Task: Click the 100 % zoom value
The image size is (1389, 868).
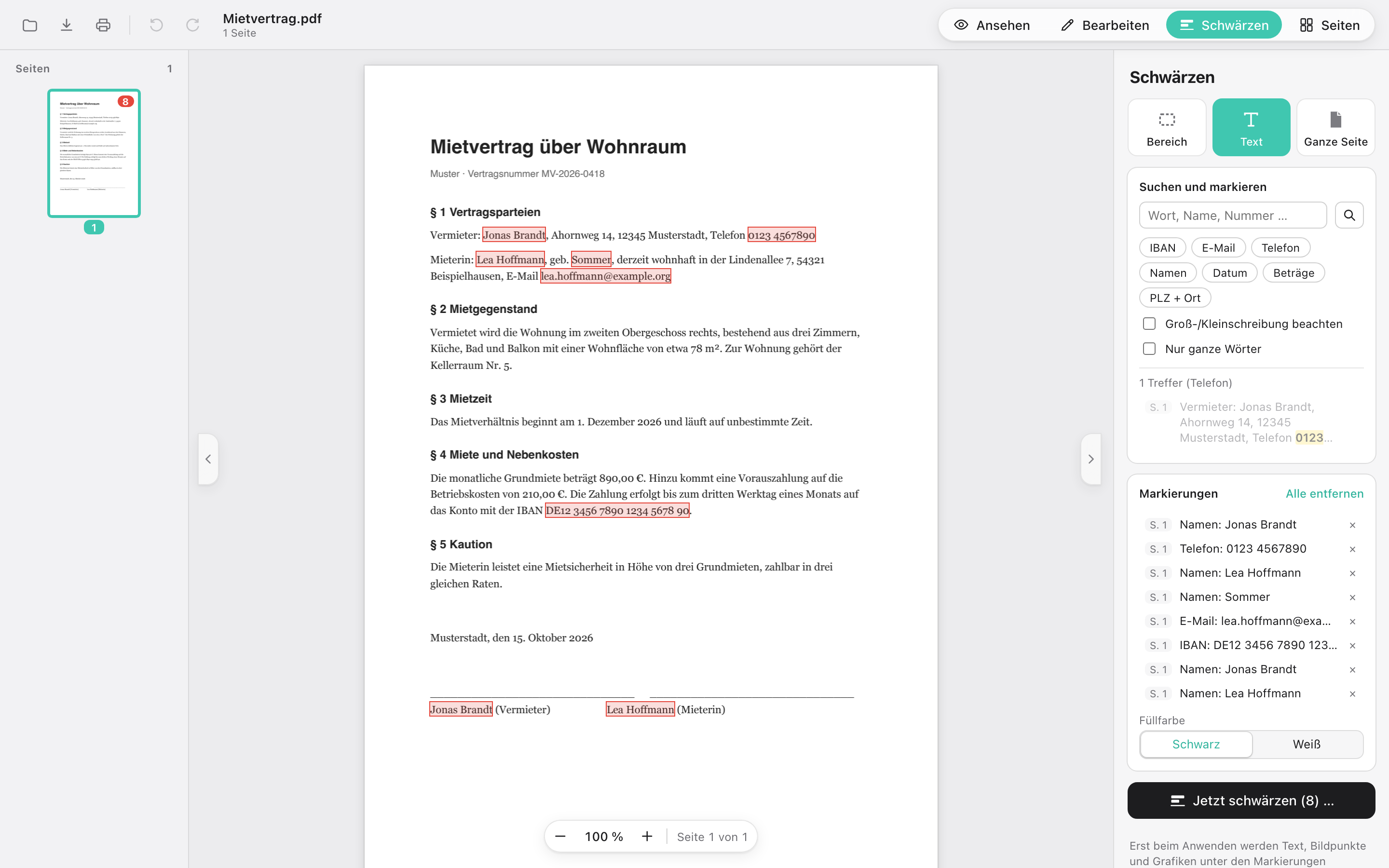Action: (x=604, y=837)
